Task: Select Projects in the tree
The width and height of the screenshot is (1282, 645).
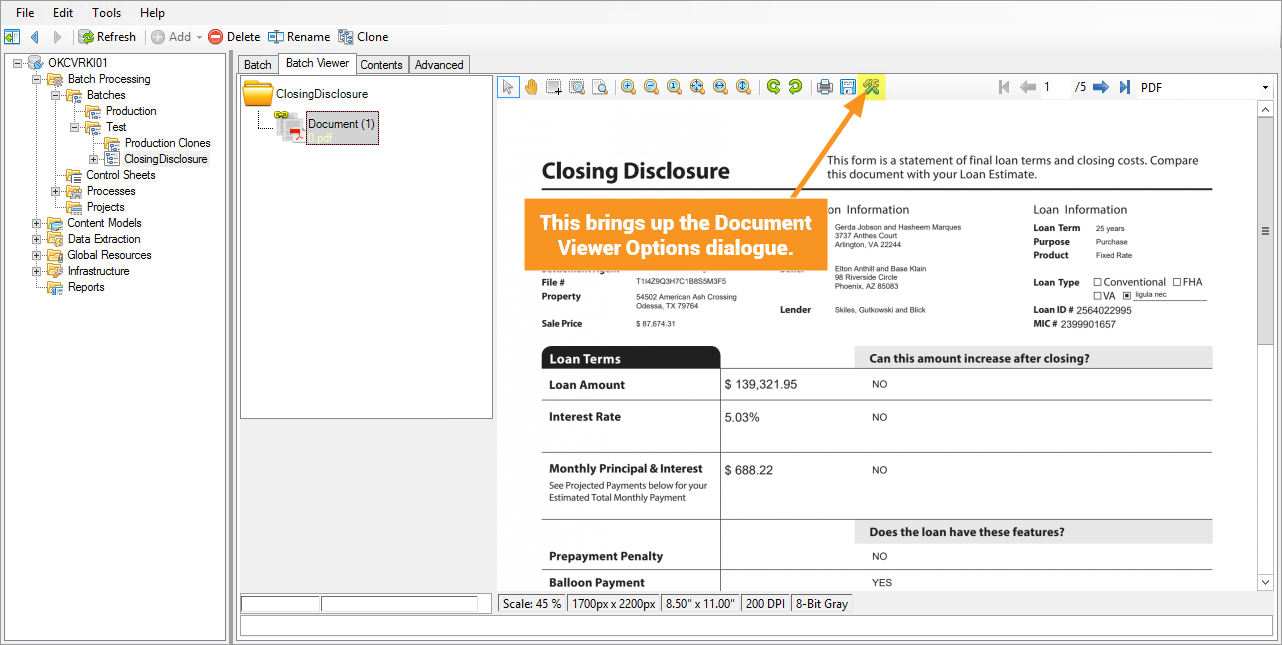Action: [106, 207]
